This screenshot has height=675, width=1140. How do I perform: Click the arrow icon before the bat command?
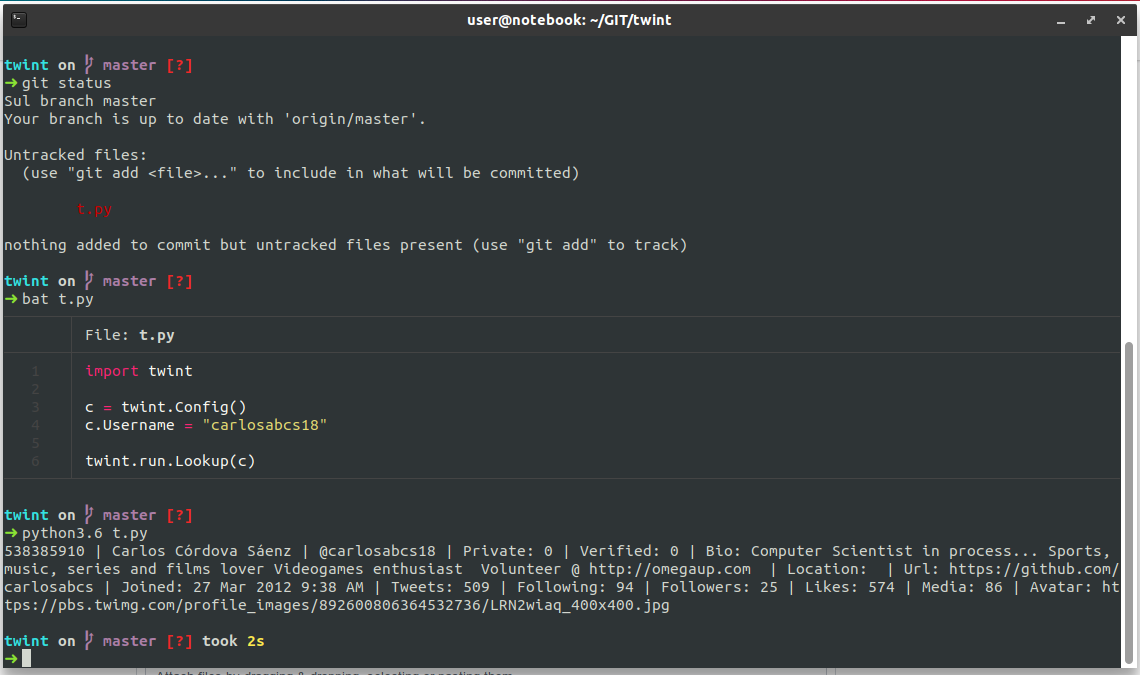(9, 298)
